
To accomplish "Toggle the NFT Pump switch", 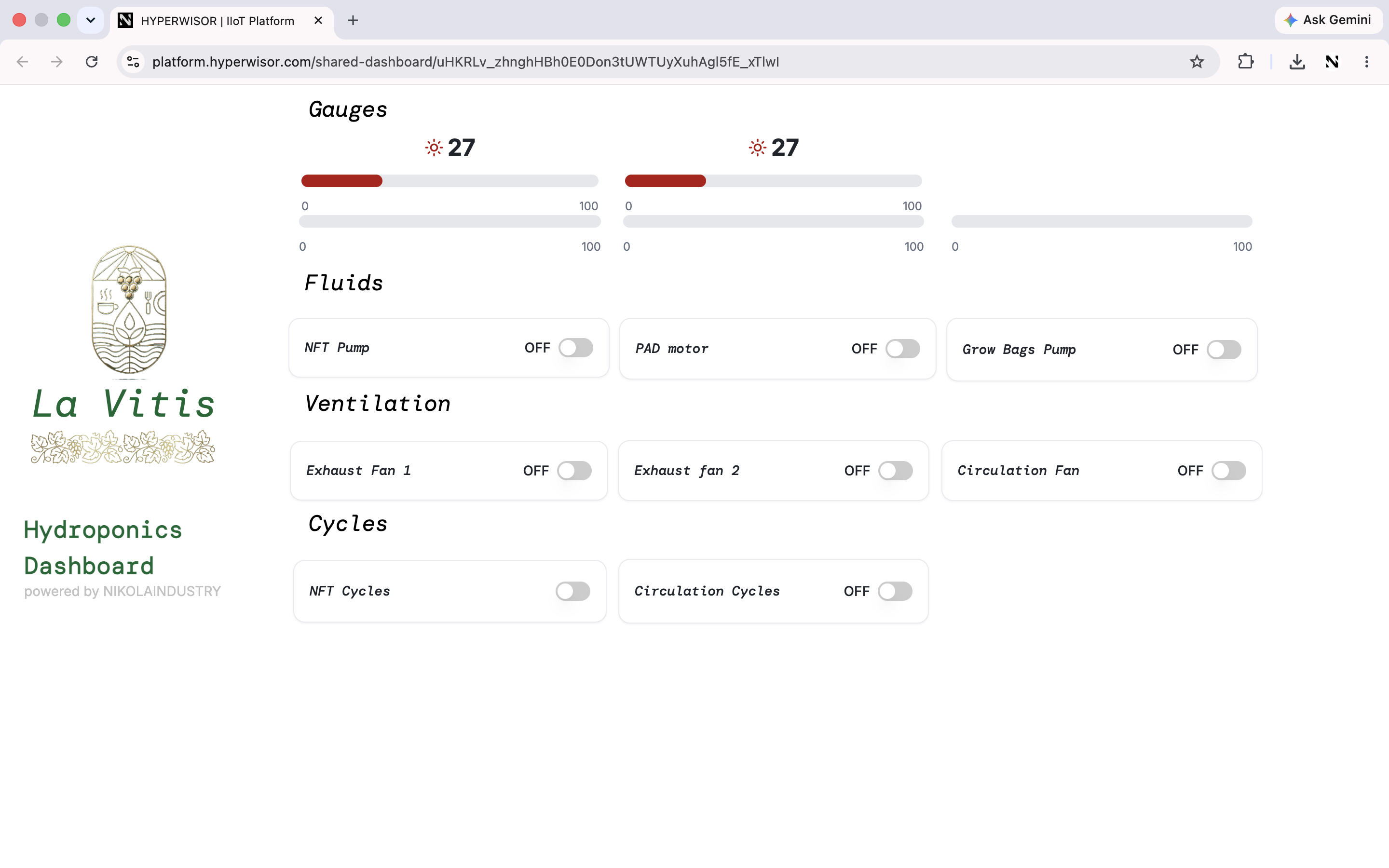I will click(x=576, y=348).
